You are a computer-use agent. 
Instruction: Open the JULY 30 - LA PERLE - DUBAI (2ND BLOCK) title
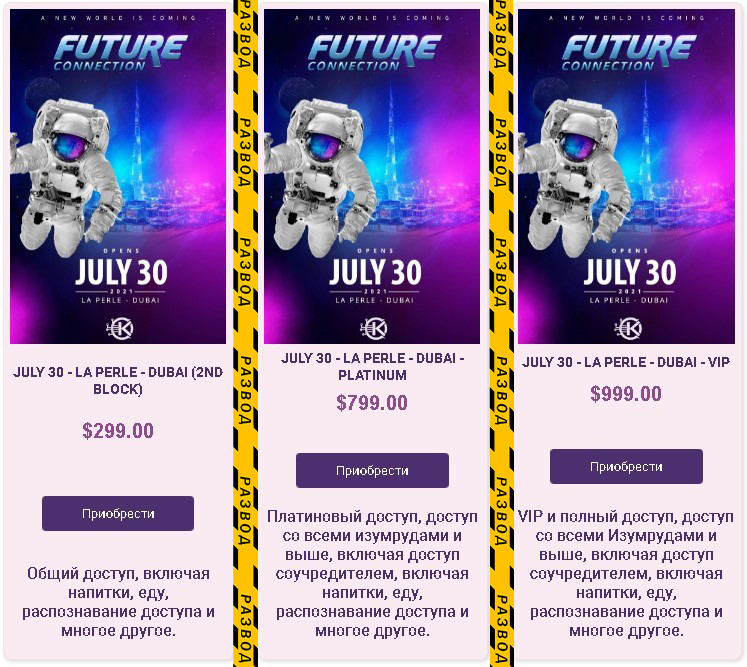tap(118, 380)
